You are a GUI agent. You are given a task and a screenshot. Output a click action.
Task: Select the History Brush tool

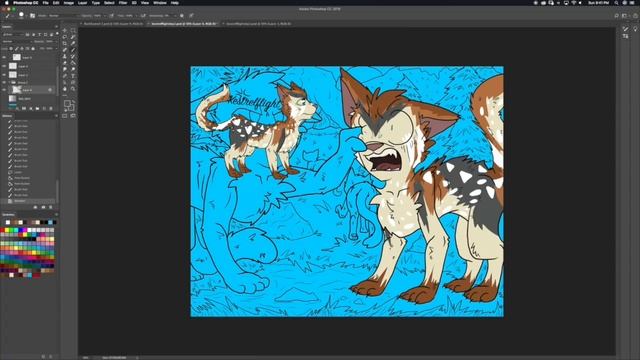tap(73, 57)
